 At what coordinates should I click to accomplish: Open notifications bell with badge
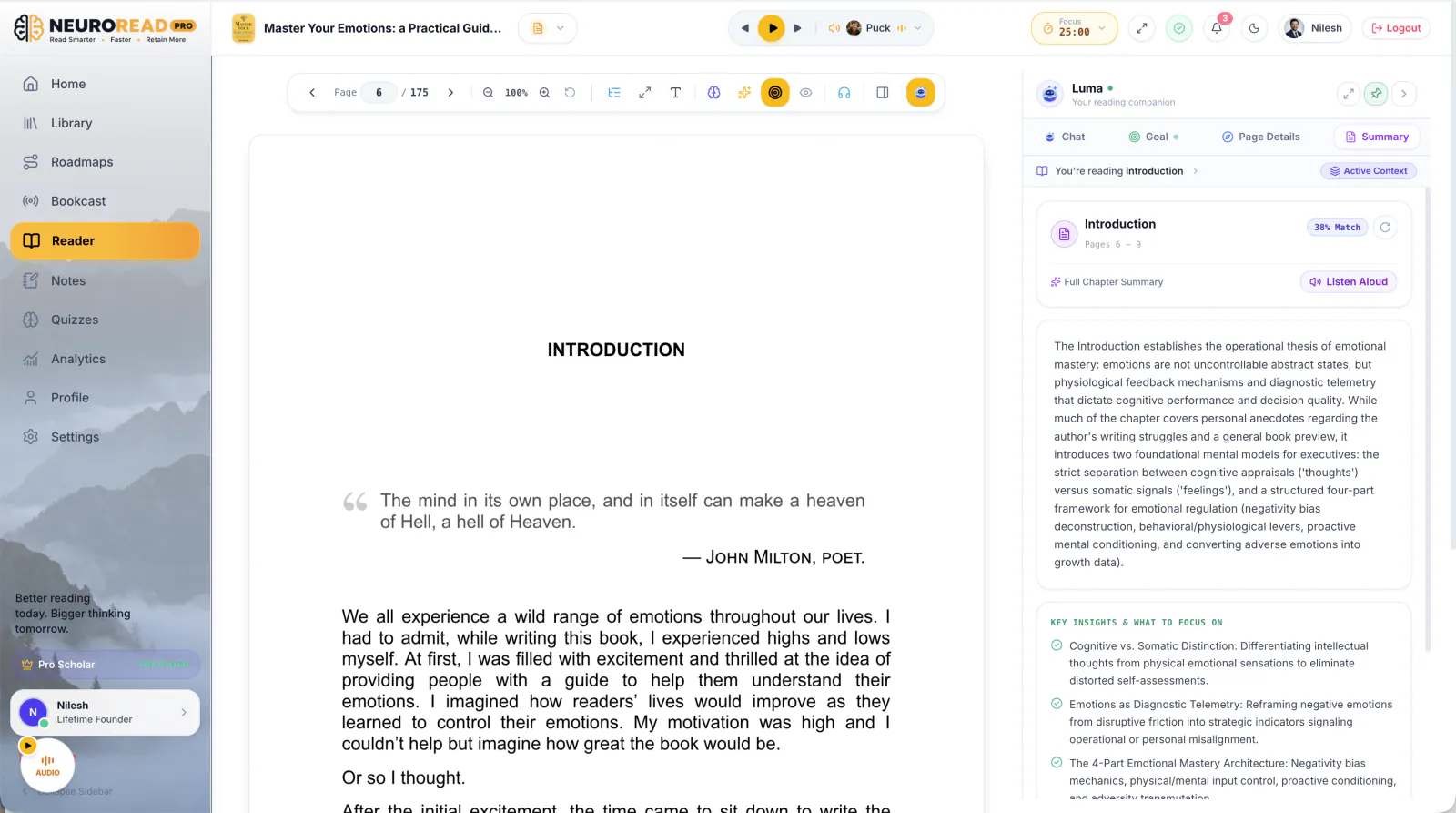(1217, 28)
